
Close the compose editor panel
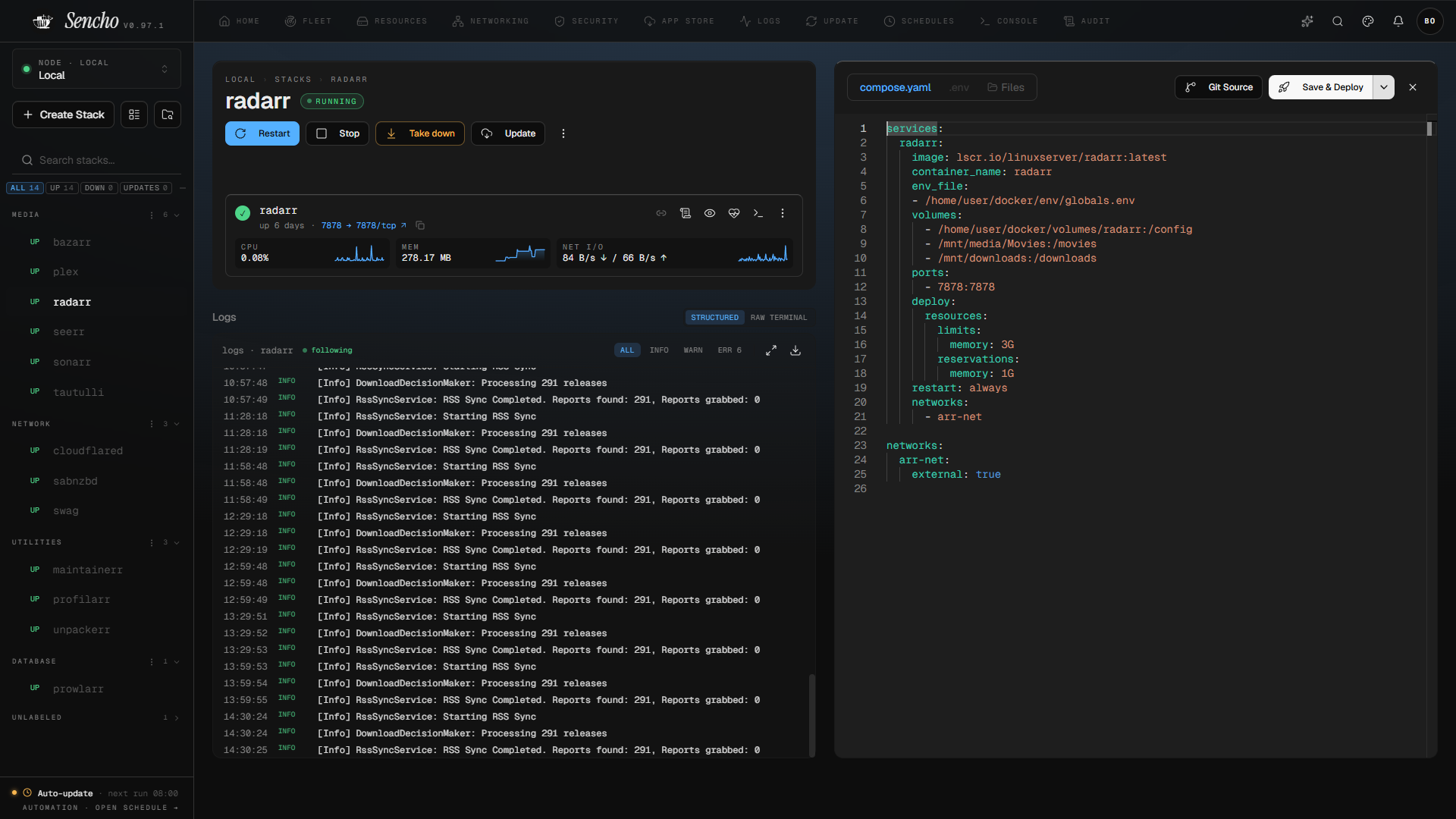click(1413, 87)
